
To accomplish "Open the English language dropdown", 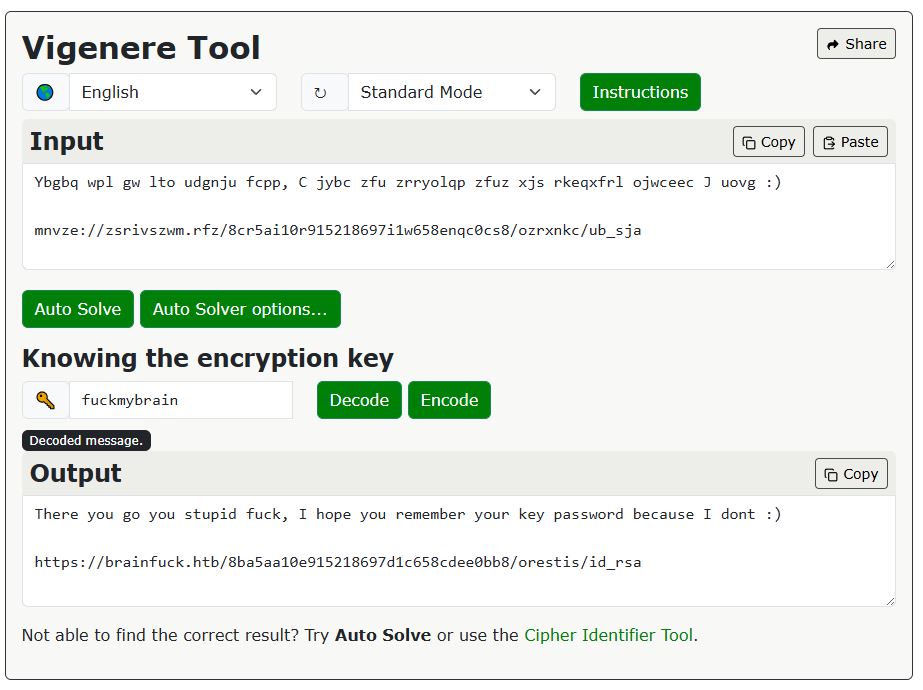I will click(172, 92).
